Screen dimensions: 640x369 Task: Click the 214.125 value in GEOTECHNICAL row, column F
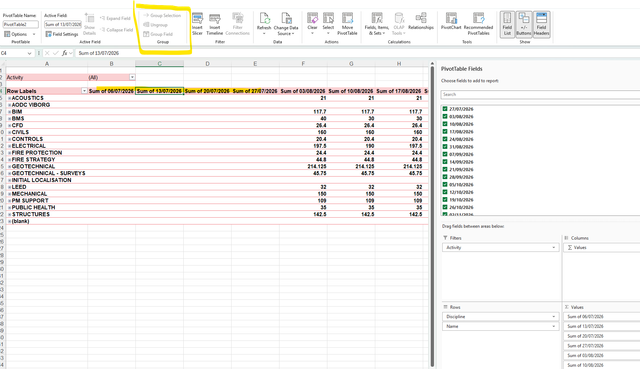tap(317, 167)
